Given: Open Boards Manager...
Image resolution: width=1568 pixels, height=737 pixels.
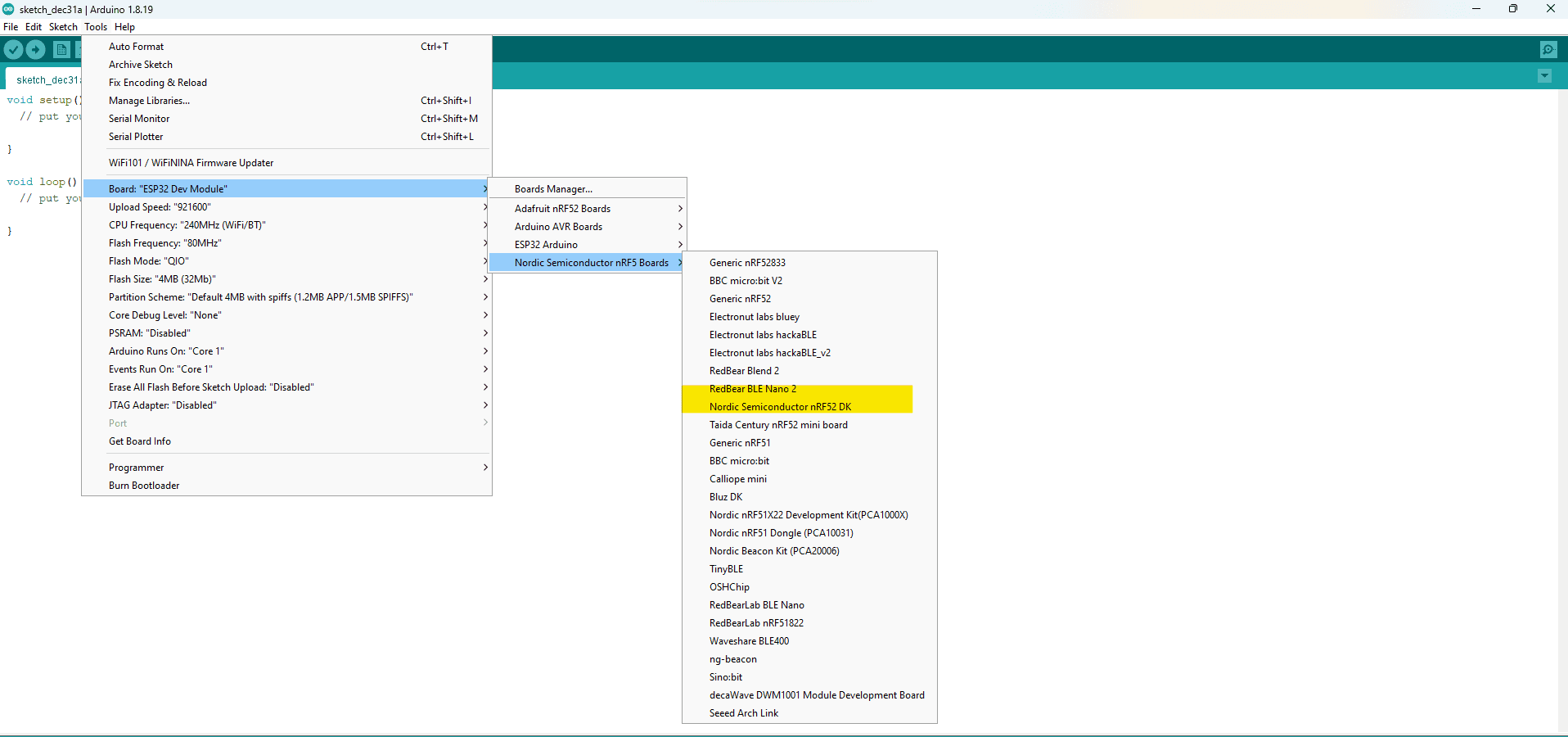Looking at the screenshot, I should 587,189.
